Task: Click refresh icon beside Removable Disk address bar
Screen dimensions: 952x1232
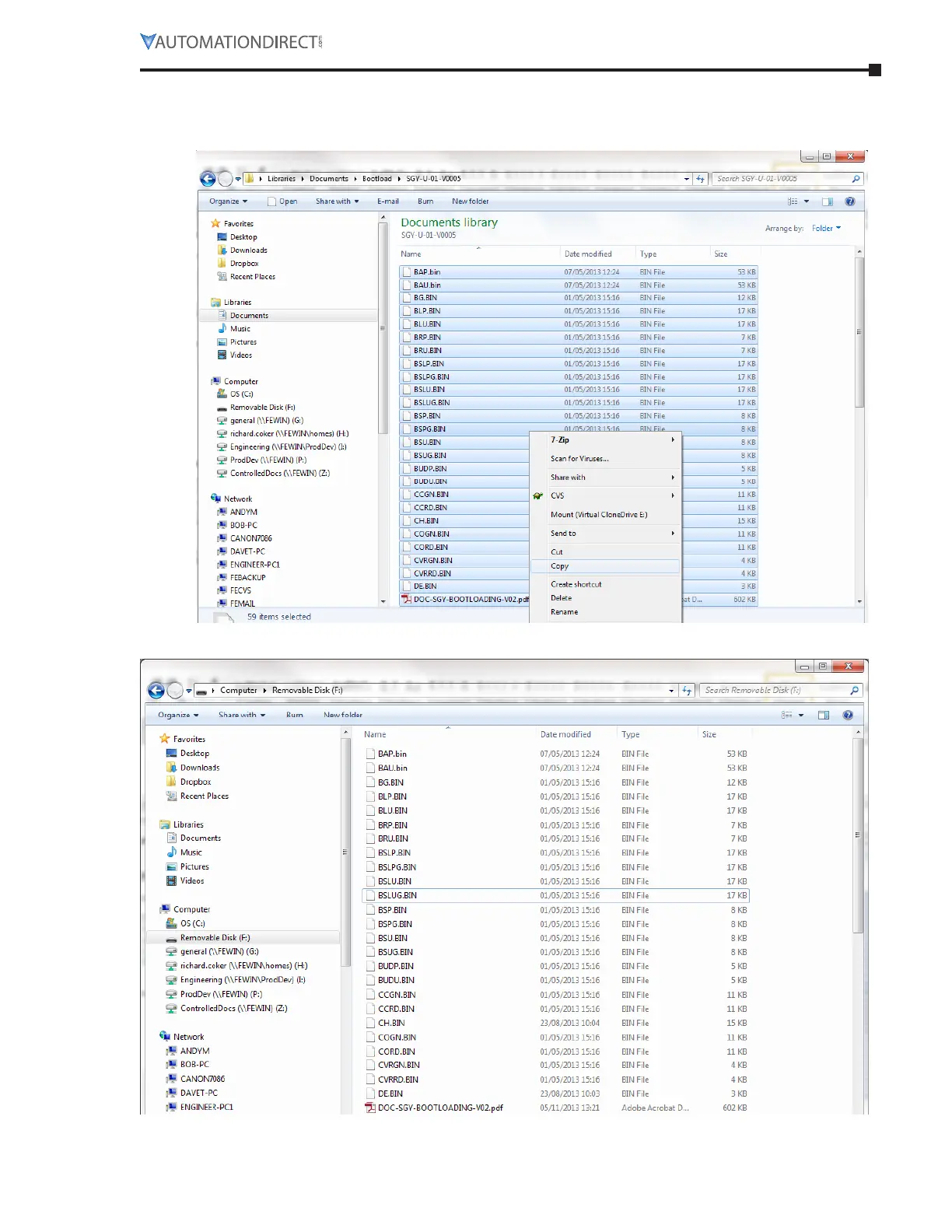Action: pyautogui.click(x=687, y=691)
